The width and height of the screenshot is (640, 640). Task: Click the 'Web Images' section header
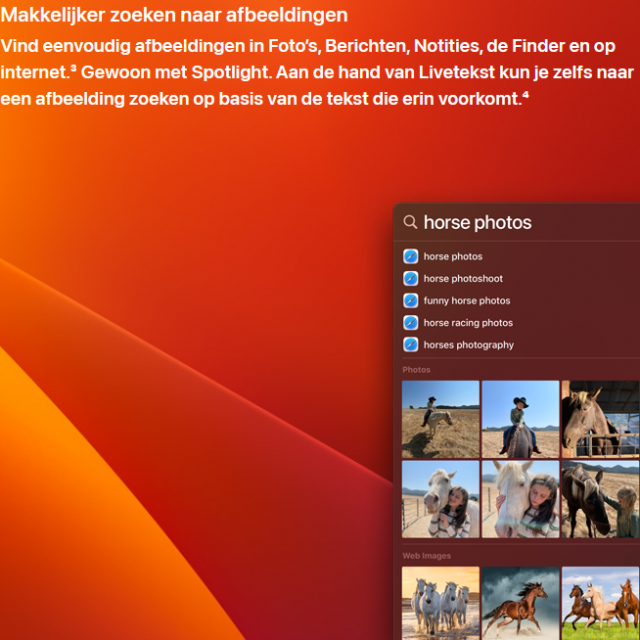click(427, 556)
